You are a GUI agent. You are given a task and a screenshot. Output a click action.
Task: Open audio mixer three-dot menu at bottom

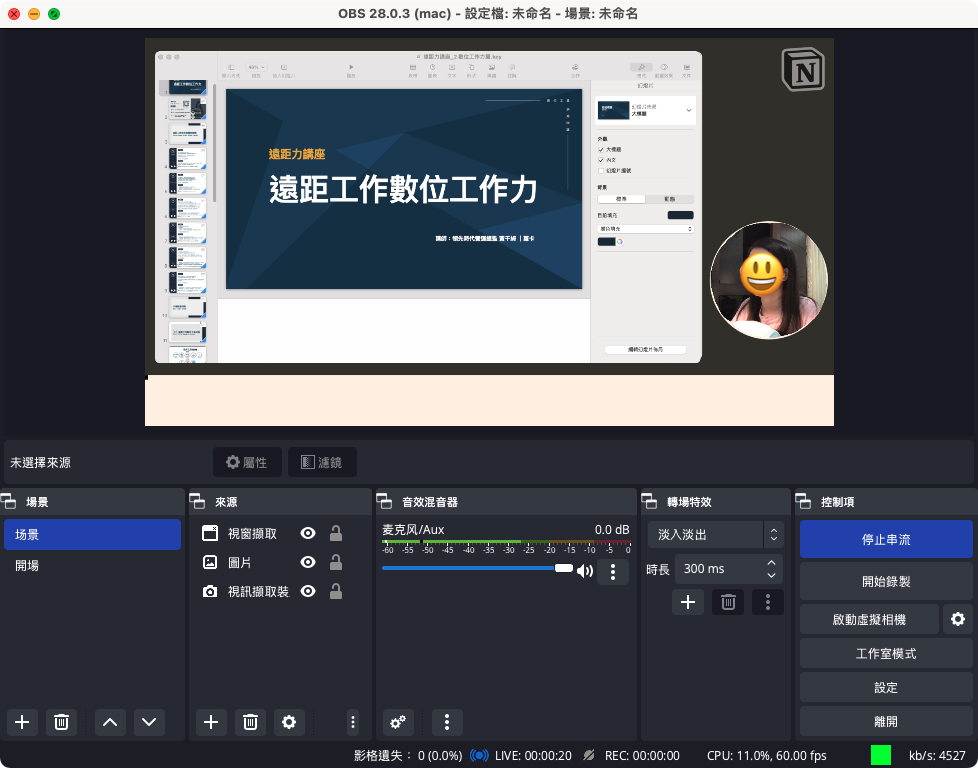coord(447,722)
